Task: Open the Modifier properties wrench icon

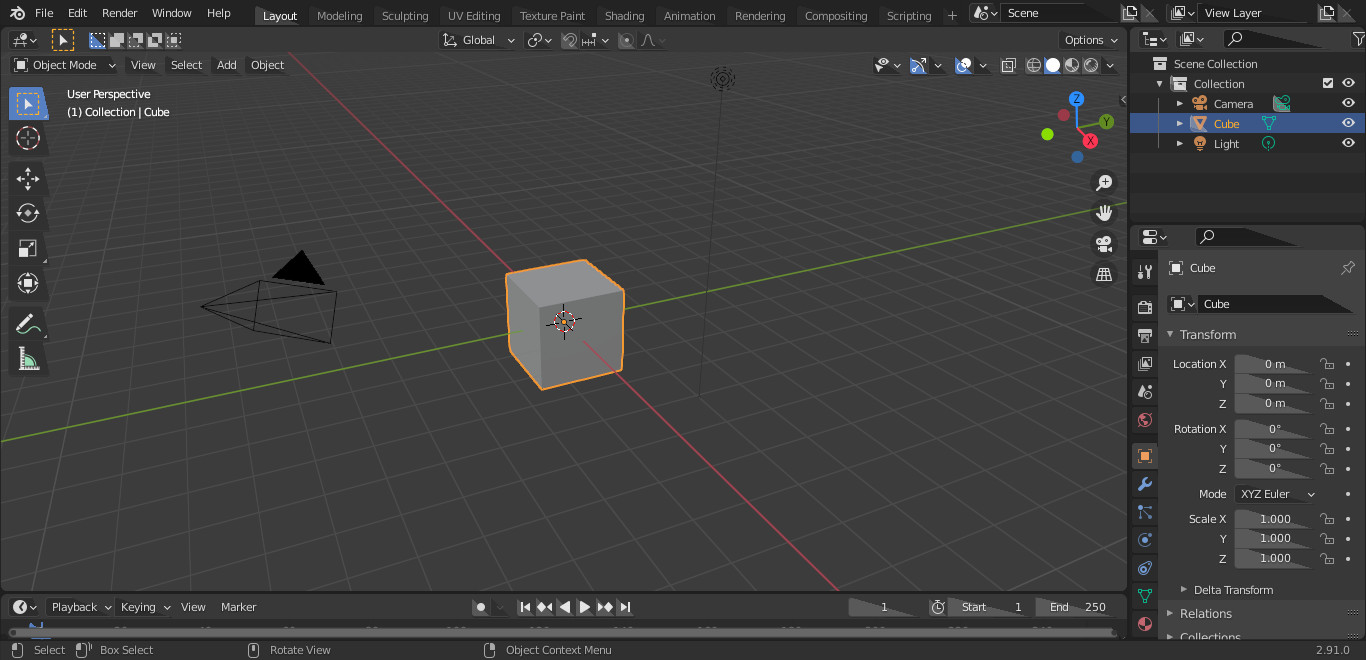Action: [1144, 484]
